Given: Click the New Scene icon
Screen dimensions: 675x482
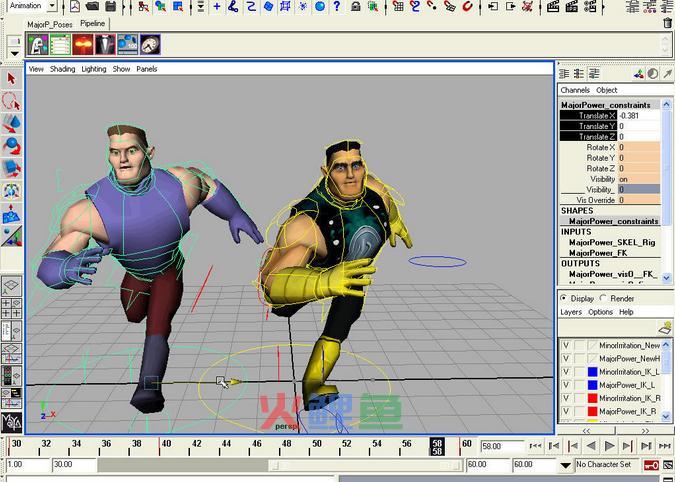Looking at the screenshot, I should (74, 6).
